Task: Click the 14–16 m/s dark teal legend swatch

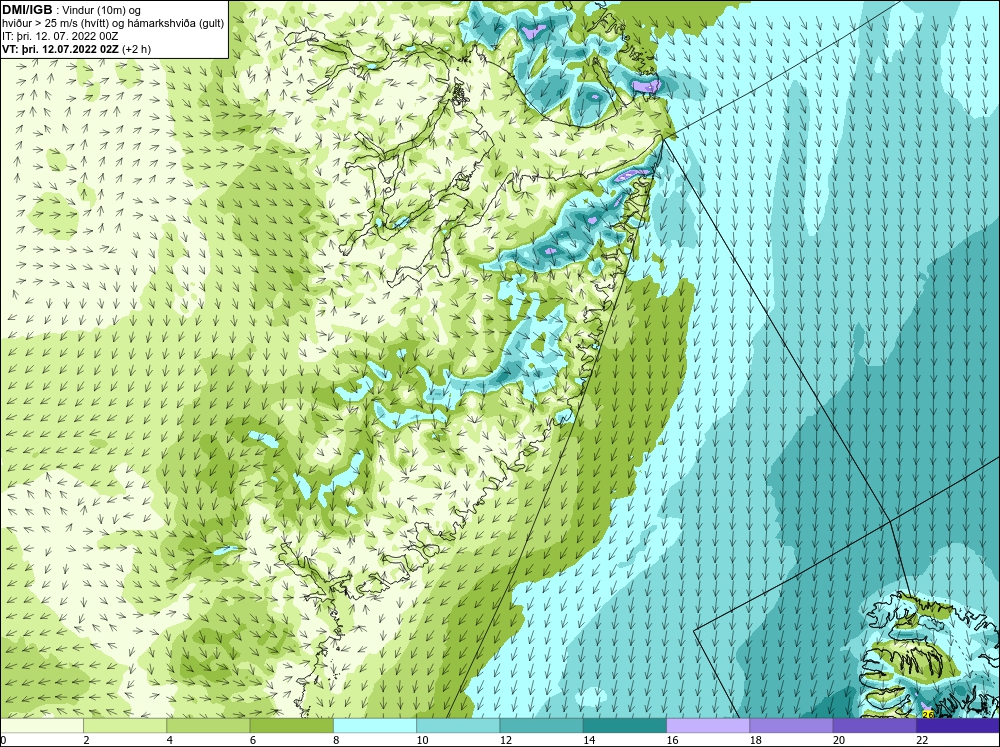Action: tap(625, 726)
